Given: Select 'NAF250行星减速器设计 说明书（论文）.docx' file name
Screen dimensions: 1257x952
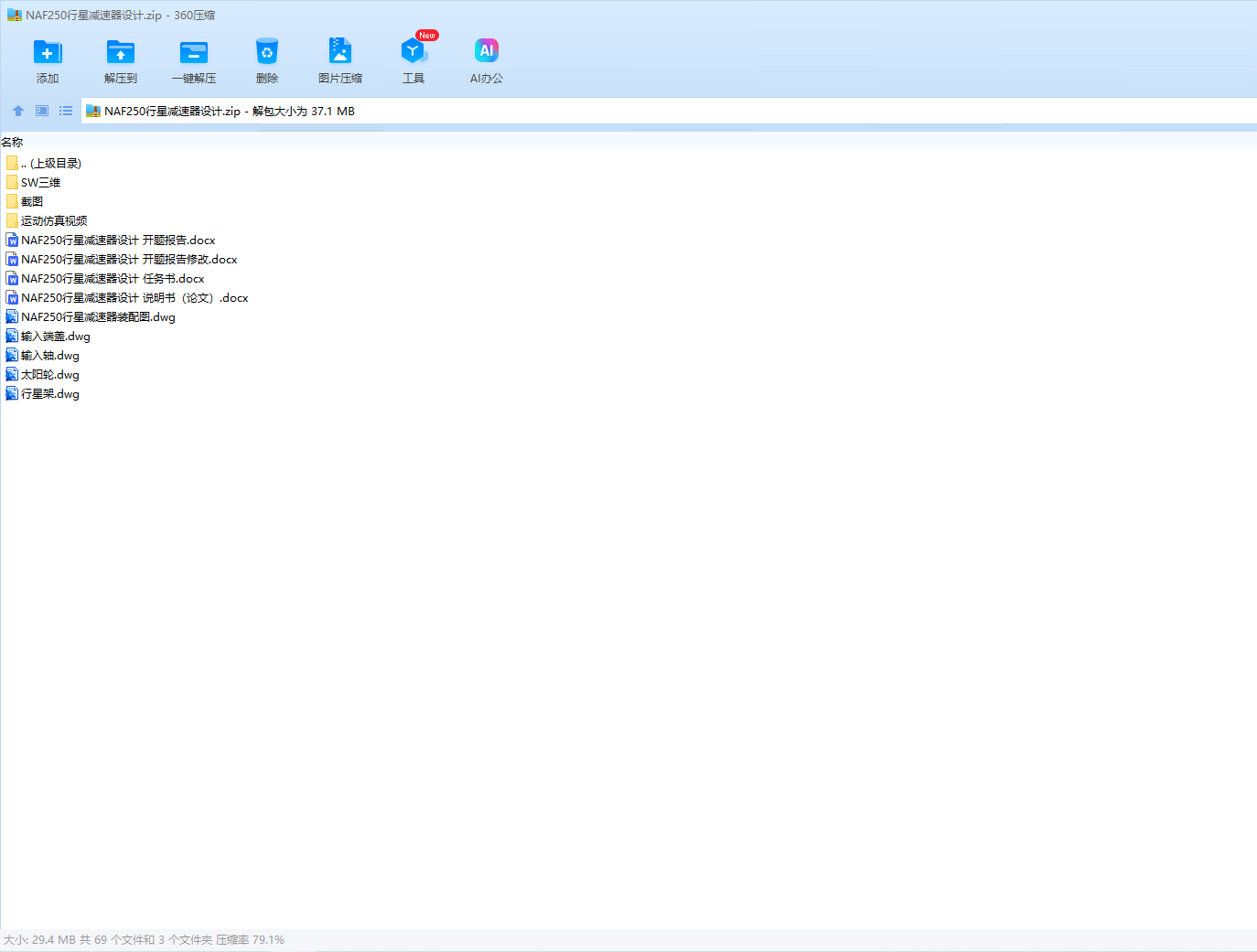Looking at the screenshot, I should [x=135, y=298].
